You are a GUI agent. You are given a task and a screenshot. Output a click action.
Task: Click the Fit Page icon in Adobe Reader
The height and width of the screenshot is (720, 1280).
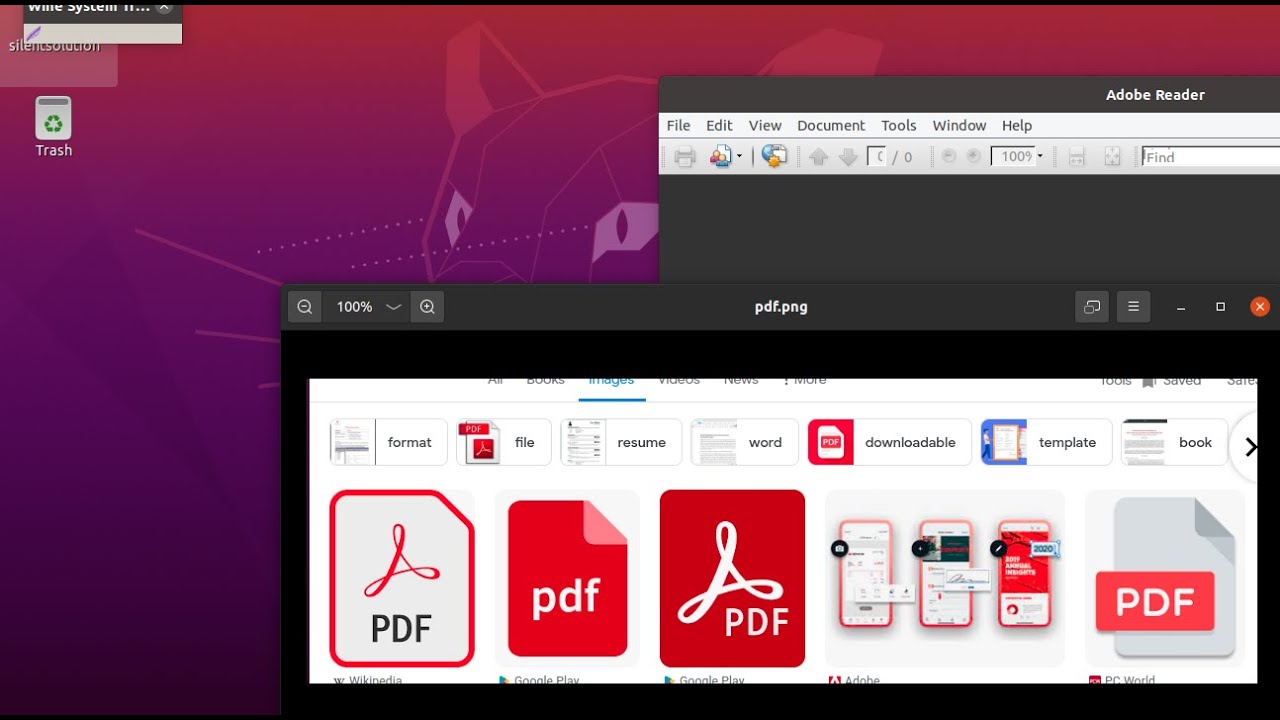tap(1112, 156)
